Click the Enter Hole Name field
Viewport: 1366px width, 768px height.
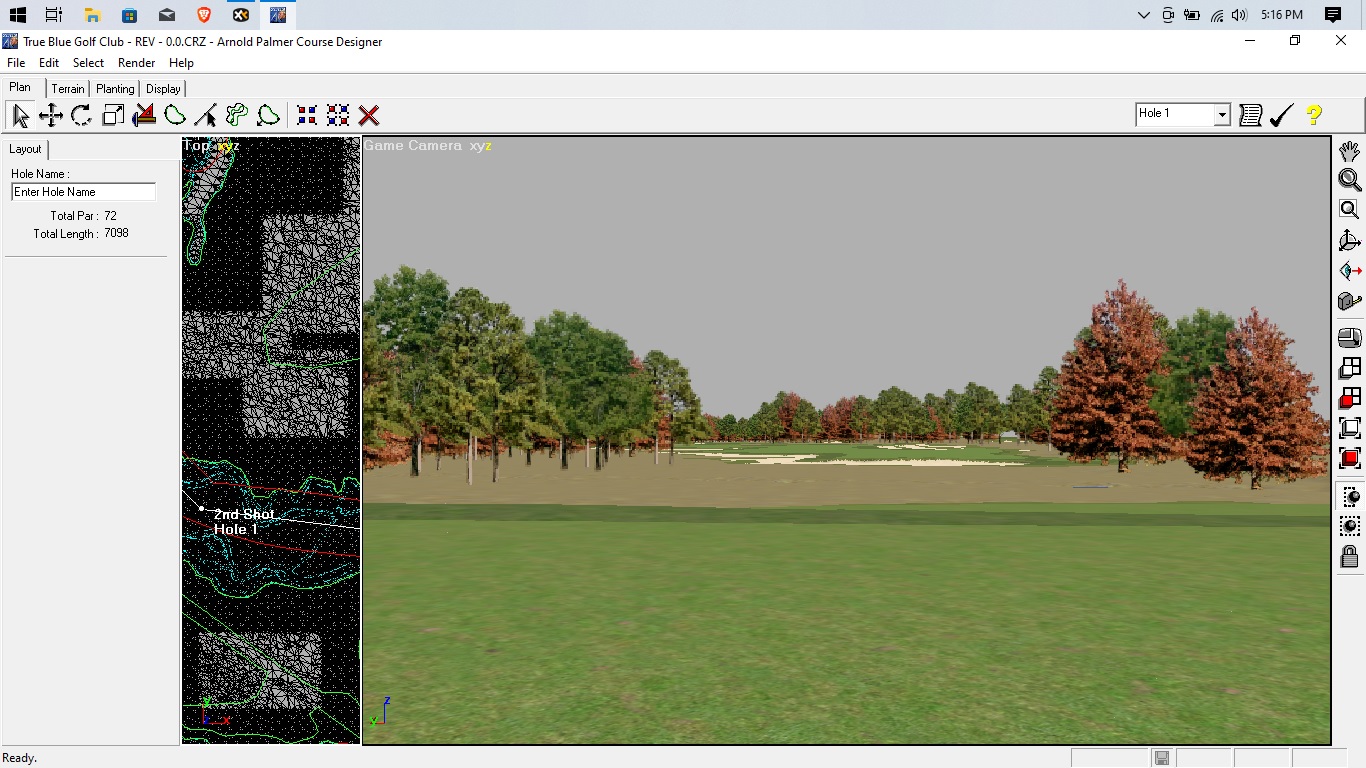(83, 192)
